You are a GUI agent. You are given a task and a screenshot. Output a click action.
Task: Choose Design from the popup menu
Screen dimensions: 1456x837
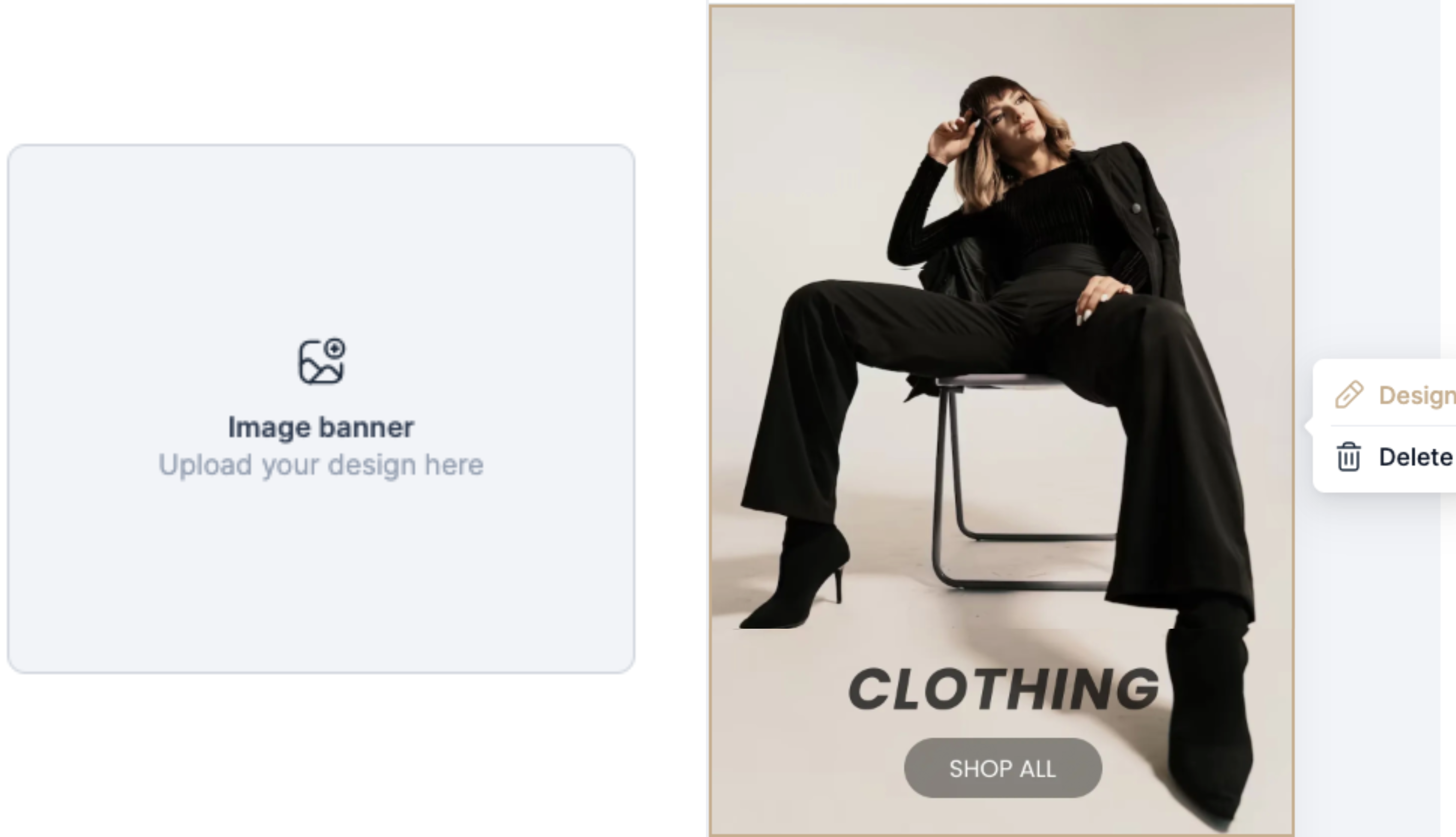click(x=1395, y=395)
